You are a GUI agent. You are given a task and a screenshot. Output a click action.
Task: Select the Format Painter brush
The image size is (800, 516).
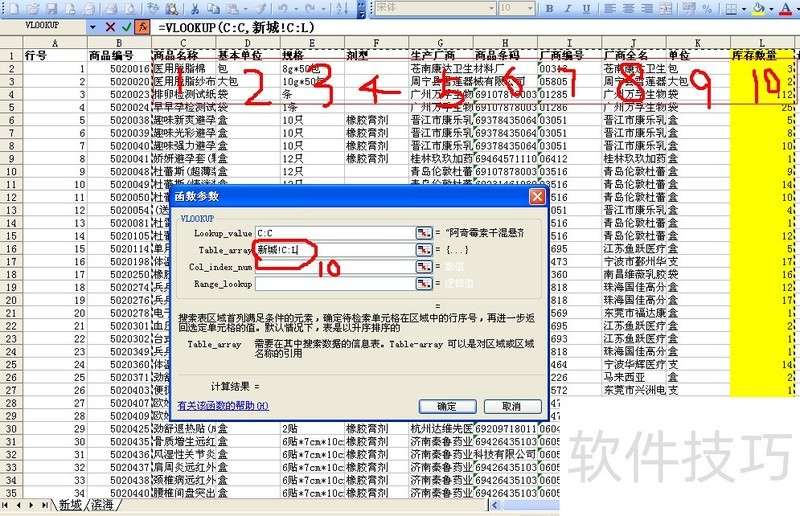pyautogui.click(x=260, y=9)
